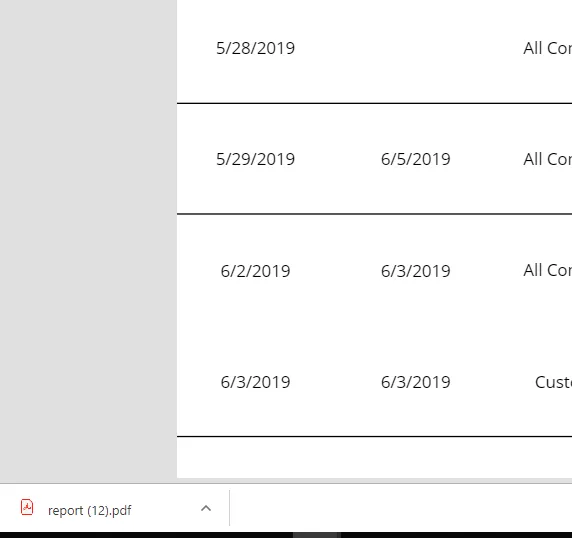This screenshot has width=572, height=538.
Task: Click the 'Cust' text in last row
Action: coord(553,382)
